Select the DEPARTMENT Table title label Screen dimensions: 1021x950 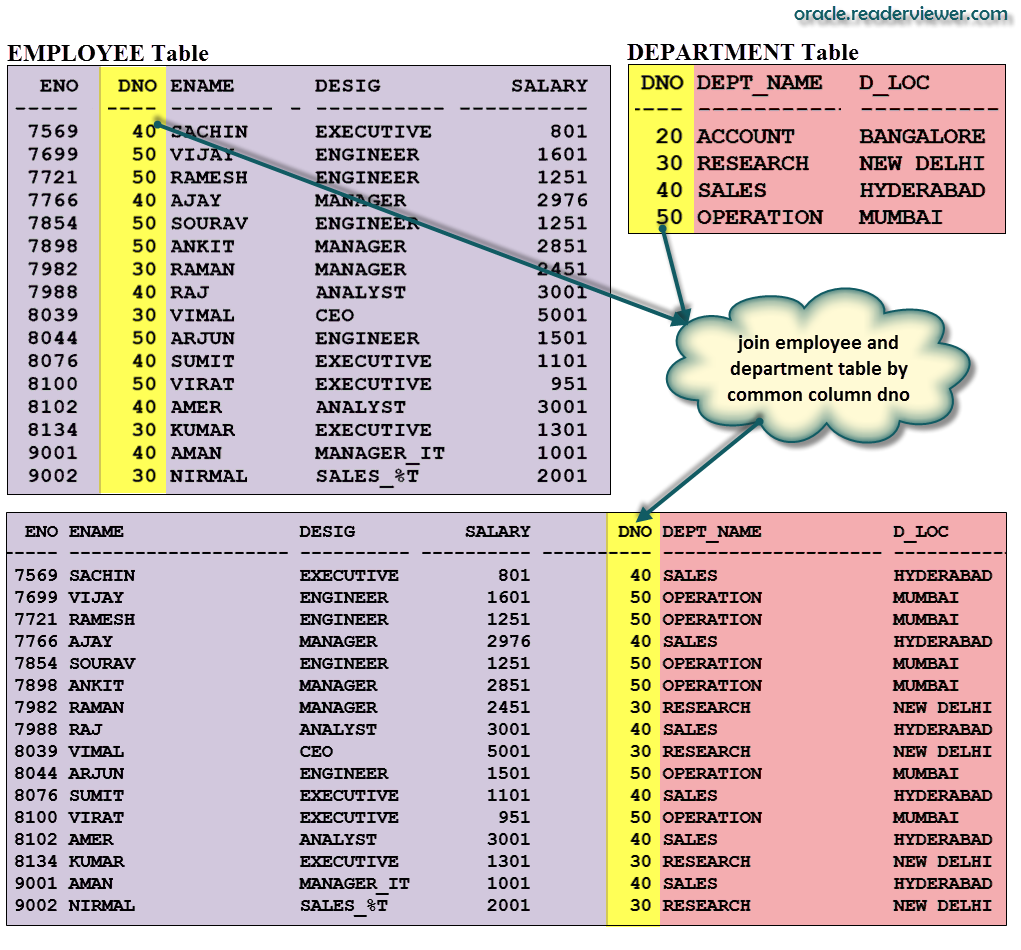coord(744,52)
